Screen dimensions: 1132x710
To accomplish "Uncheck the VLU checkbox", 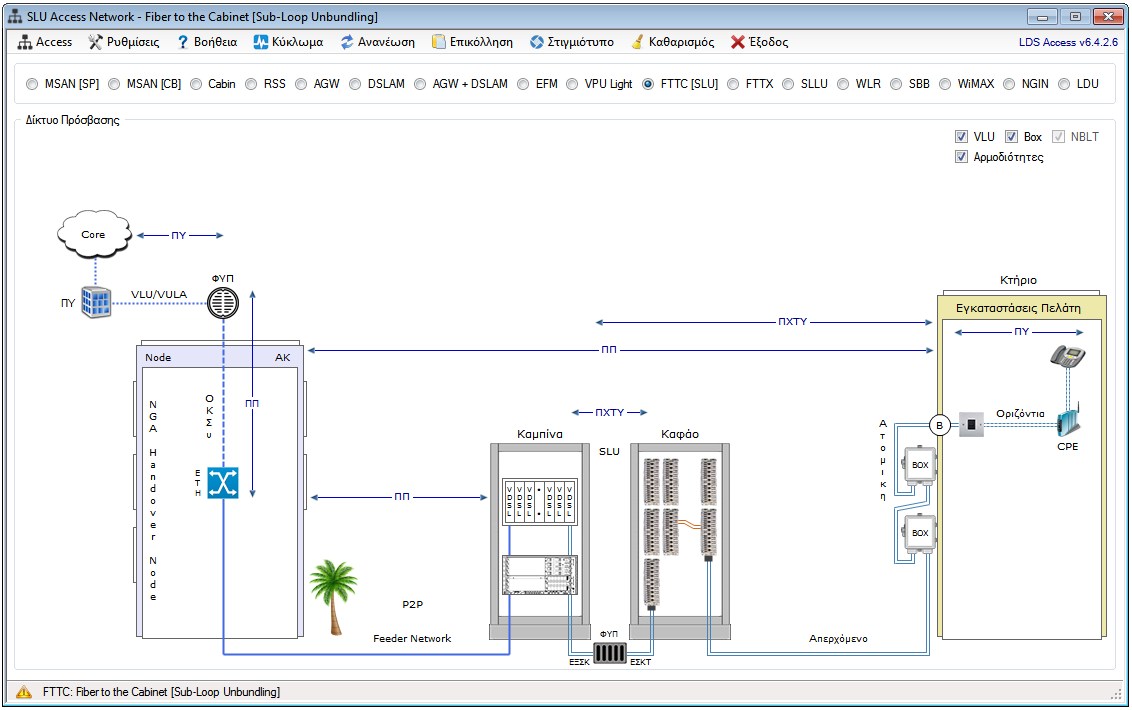I will tap(961, 137).
